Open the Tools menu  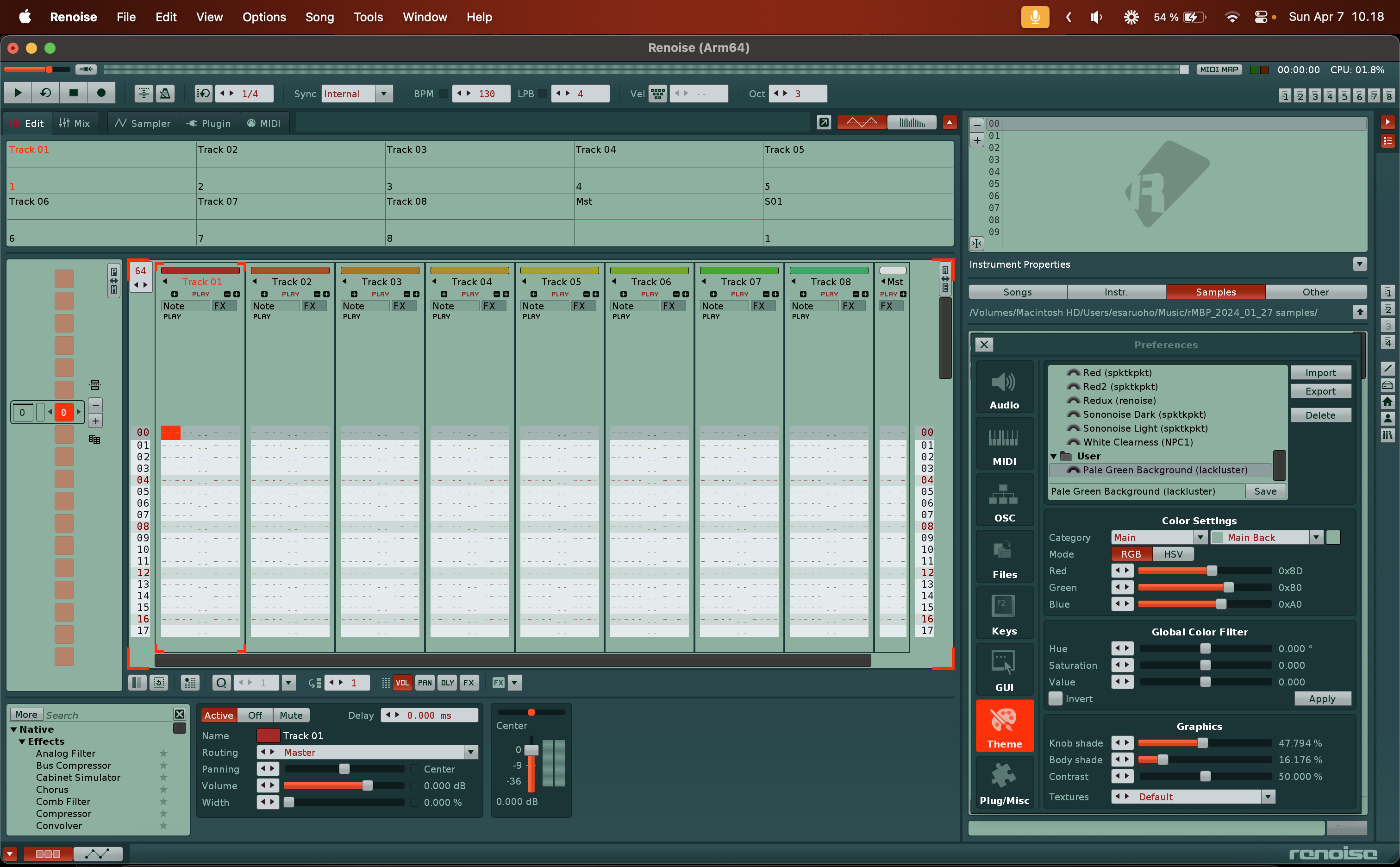[368, 17]
